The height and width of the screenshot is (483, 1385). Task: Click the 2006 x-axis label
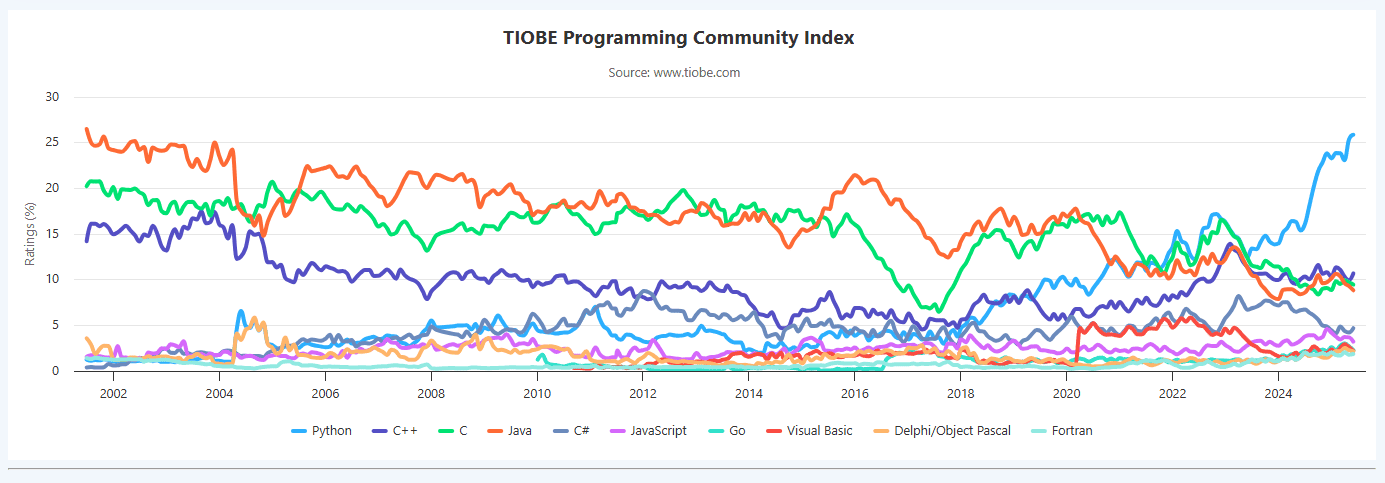coord(325,393)
